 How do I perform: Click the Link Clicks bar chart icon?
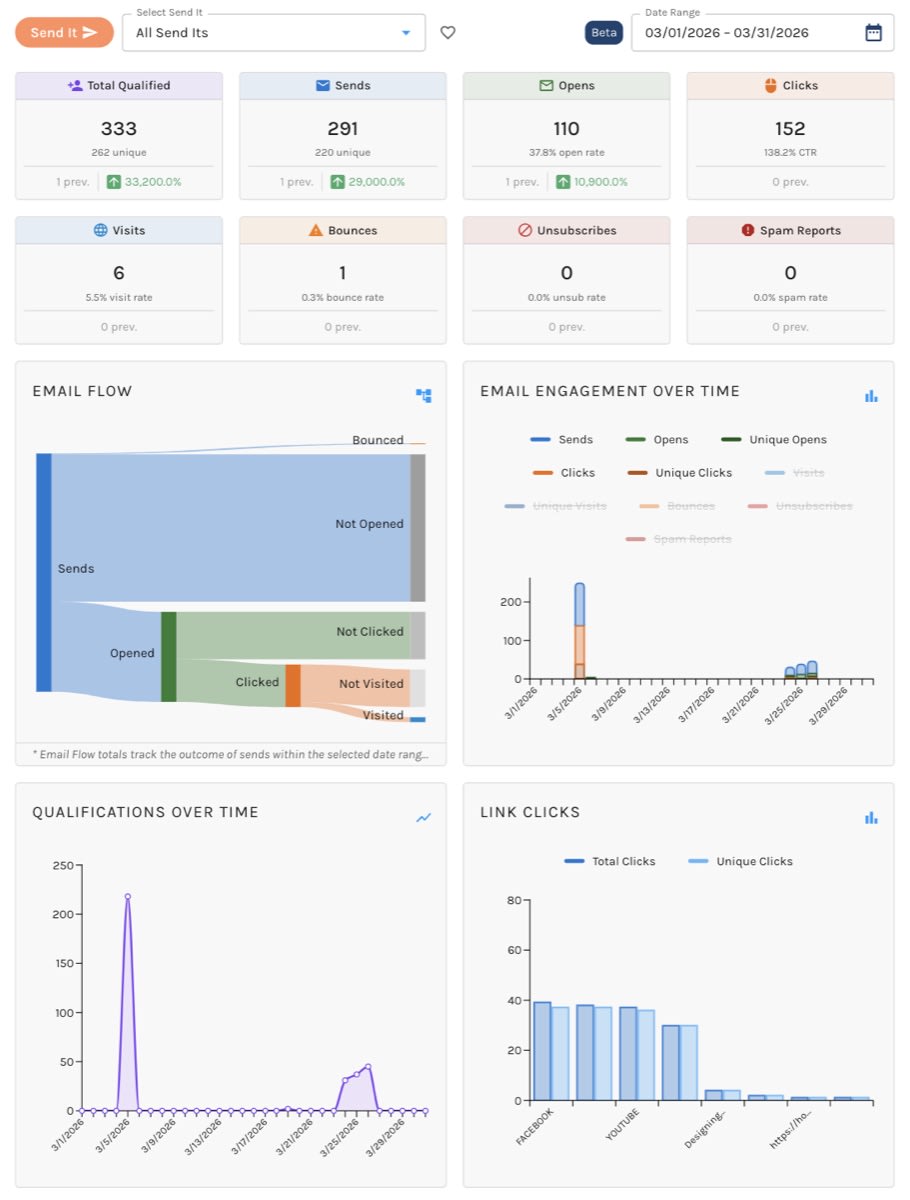pyautogui.click(x=871, y=817)
